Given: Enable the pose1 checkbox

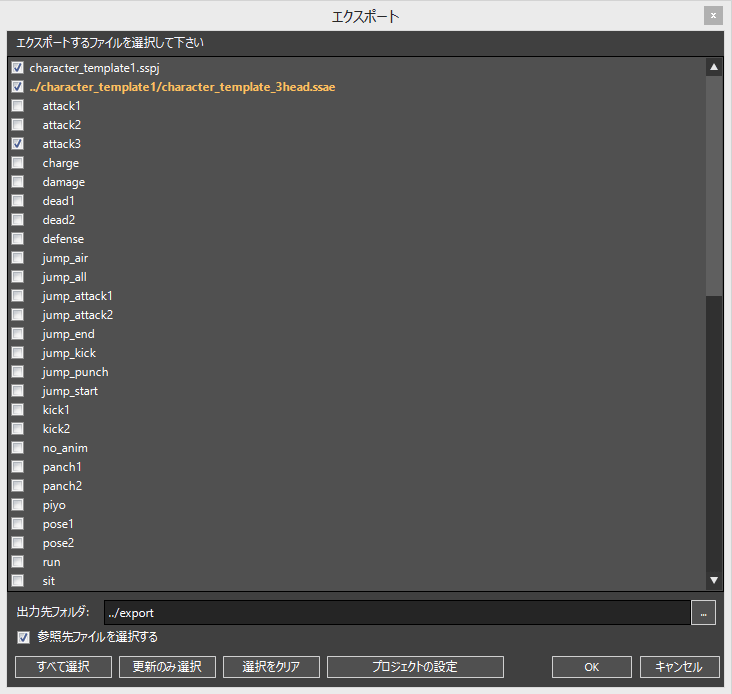Looking at the screenshot, I should pos(18,524).
